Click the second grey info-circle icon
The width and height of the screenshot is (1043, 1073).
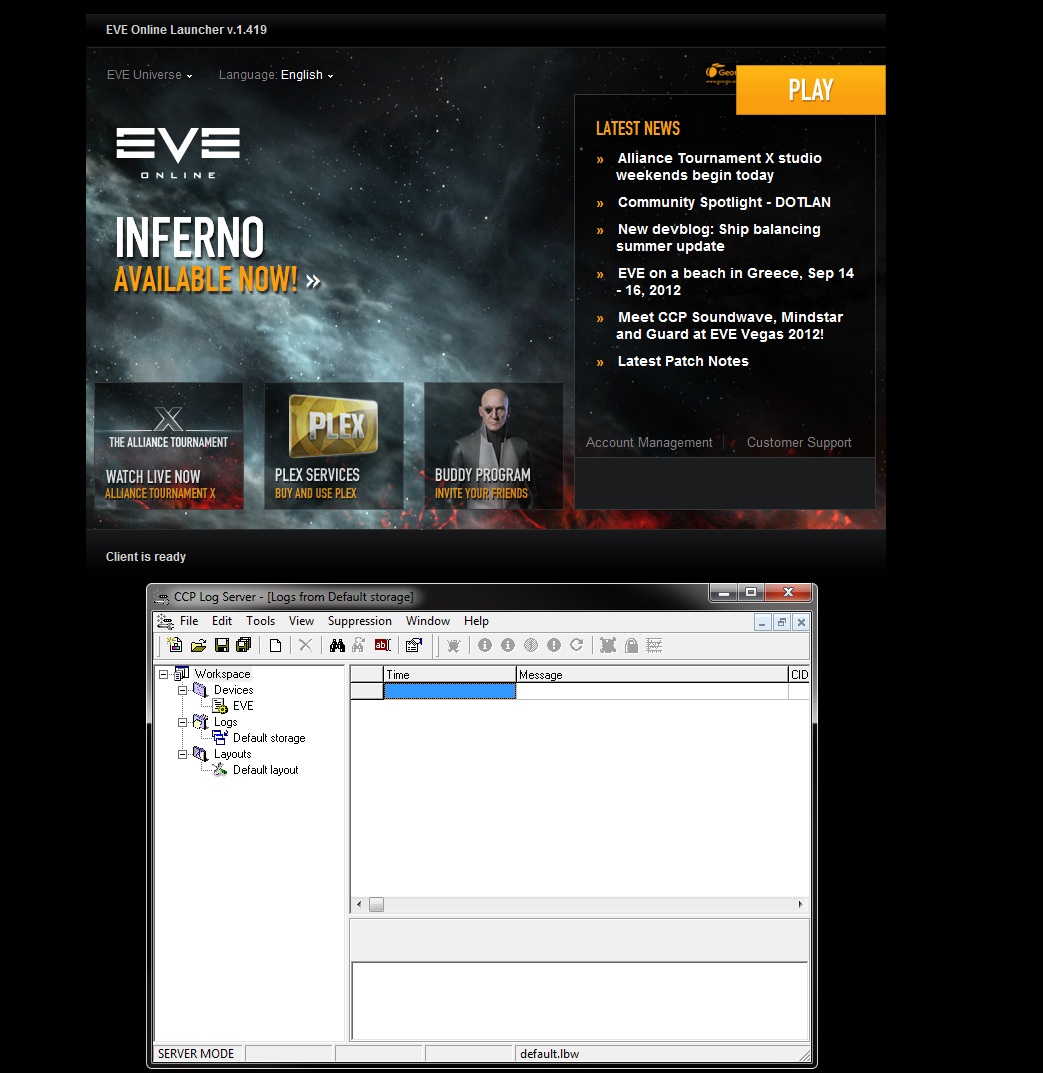tap(508, 645)
